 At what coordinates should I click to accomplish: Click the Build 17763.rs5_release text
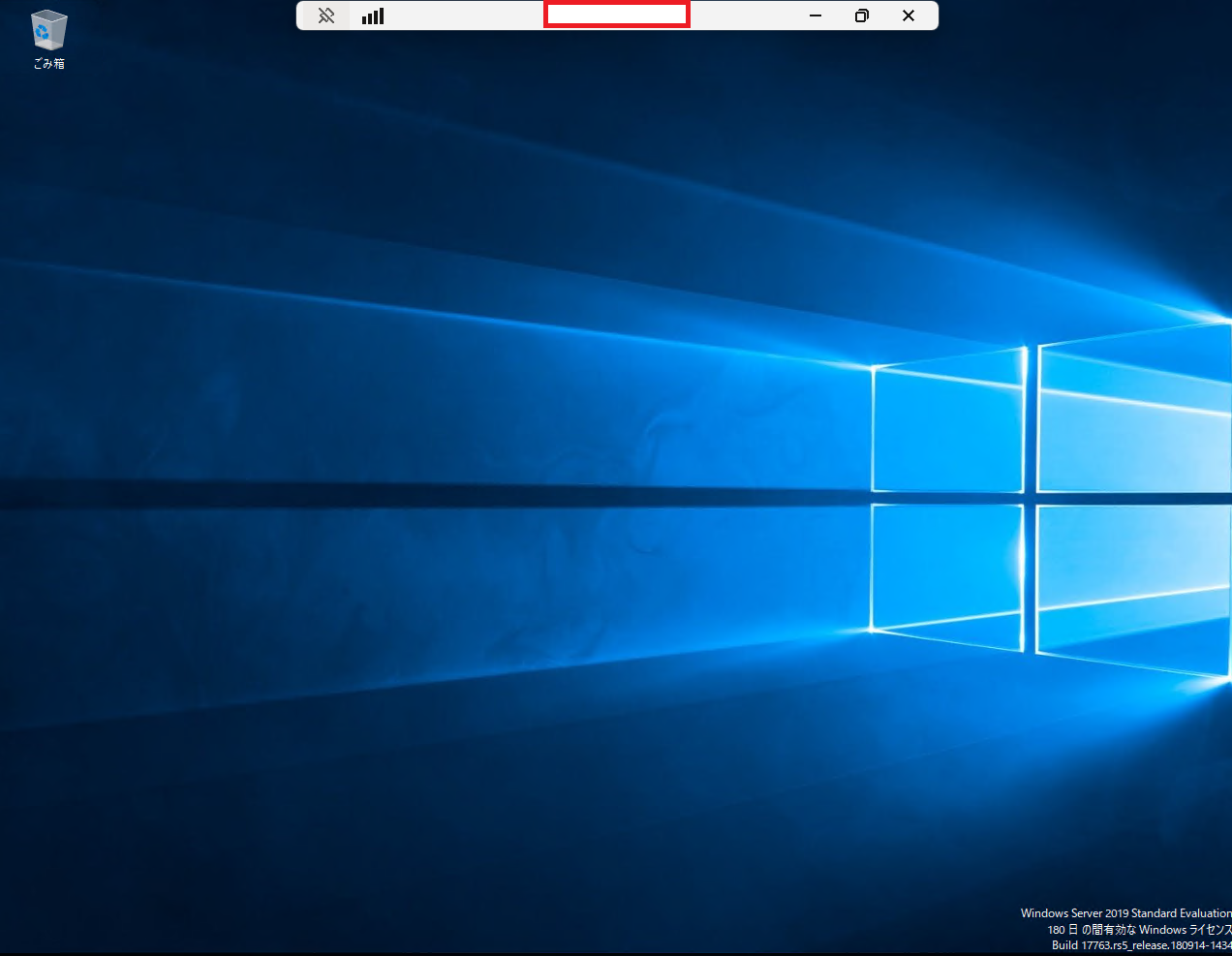[1133, 945]
